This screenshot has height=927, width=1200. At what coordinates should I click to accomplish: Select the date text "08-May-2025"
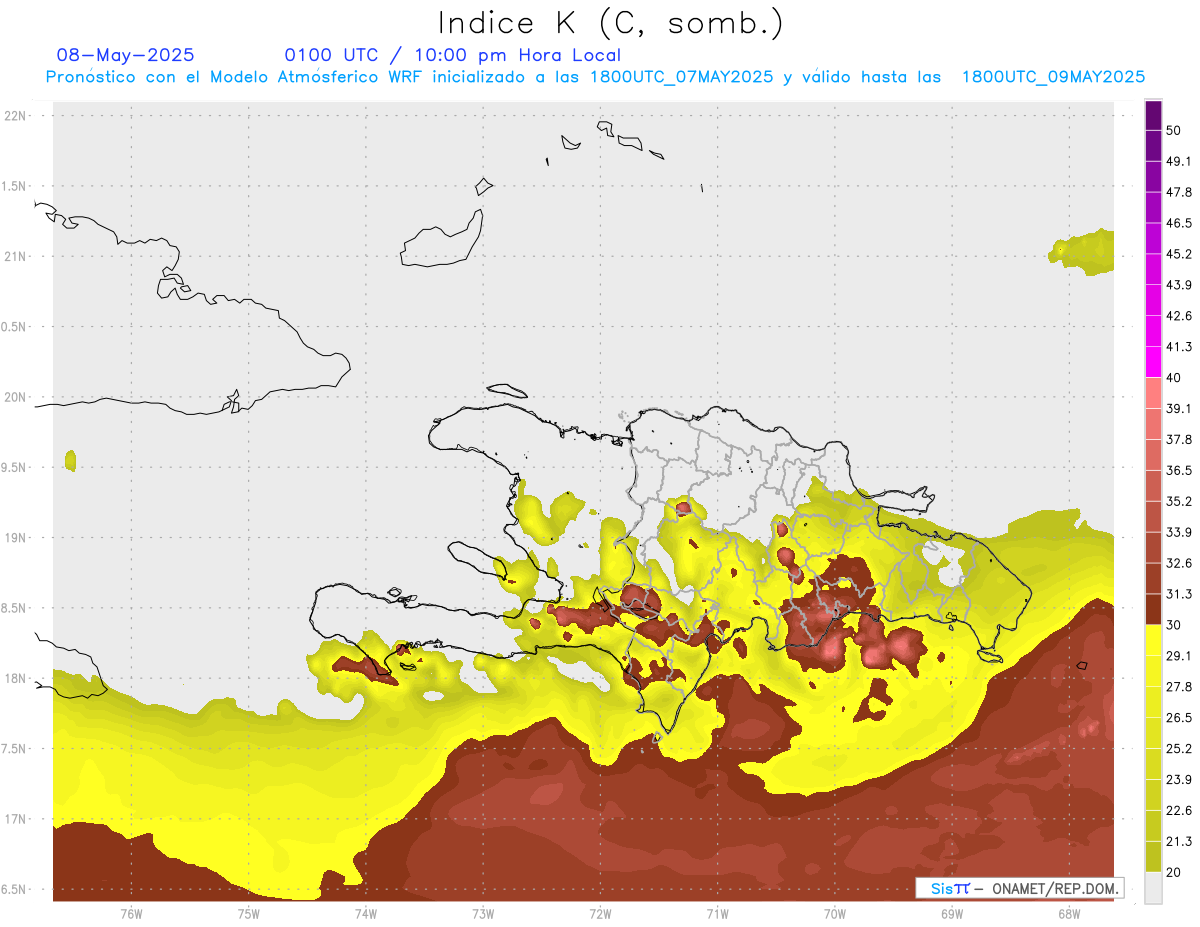point(126,55)
